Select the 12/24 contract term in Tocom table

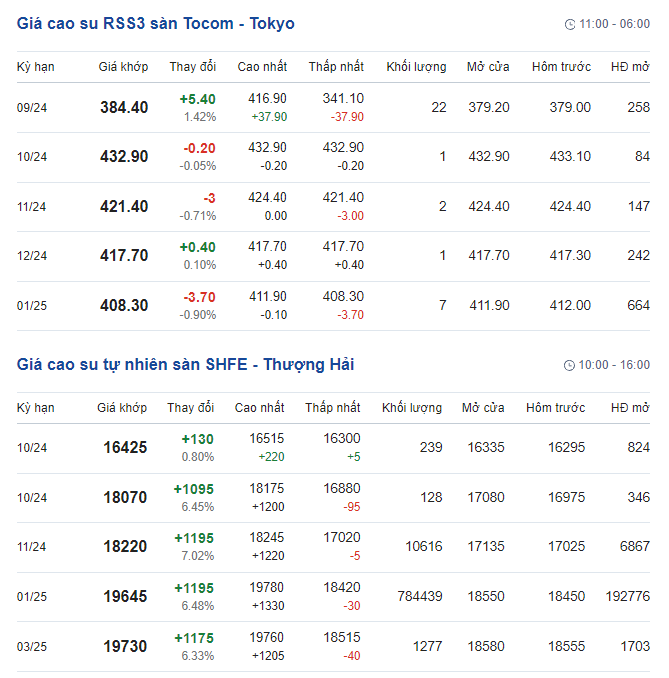(x=32, y=256)
